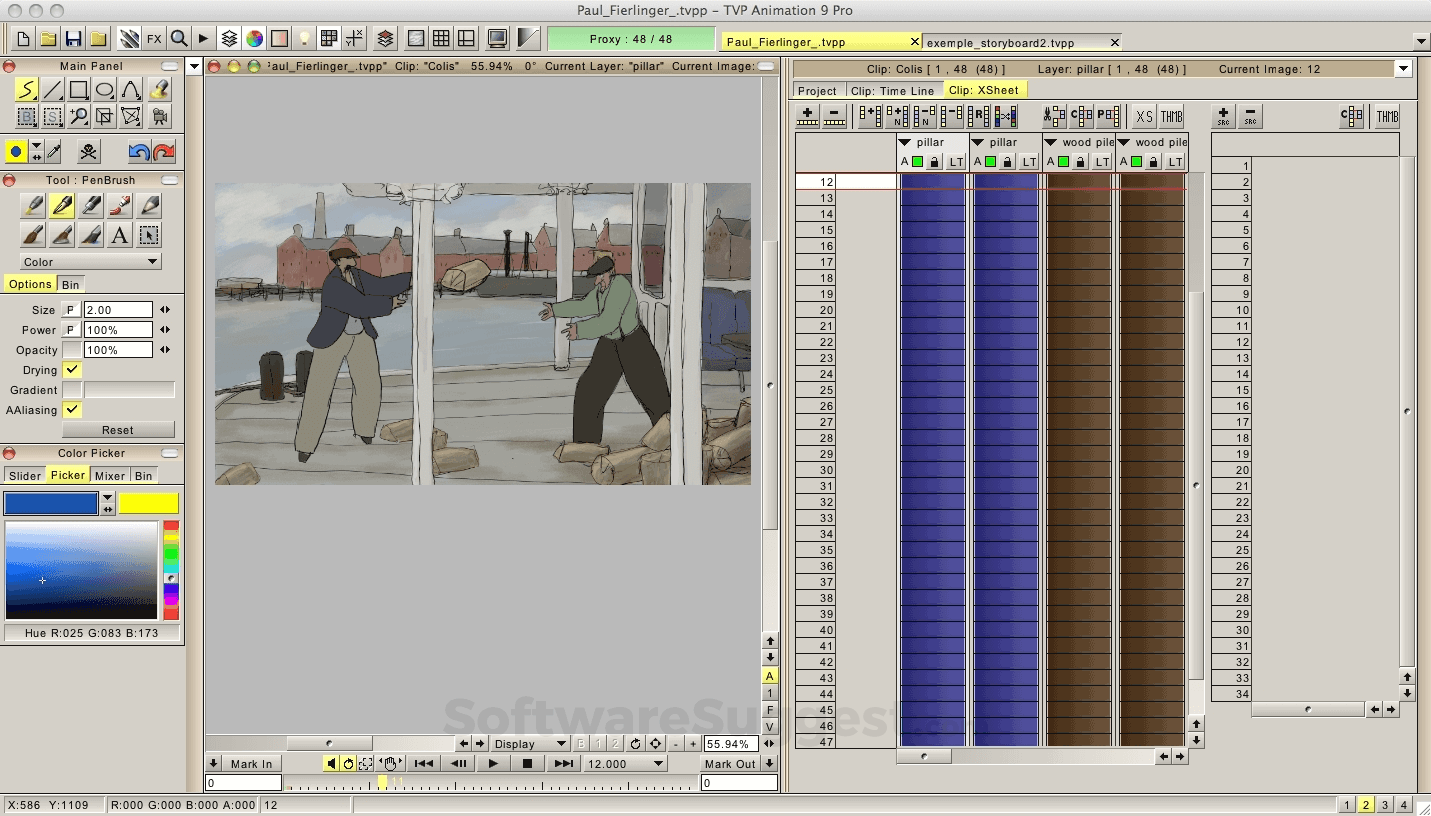The image size is (1431, 816).
Task: Select the cut brush tool
Action: (x=27, y=117)
